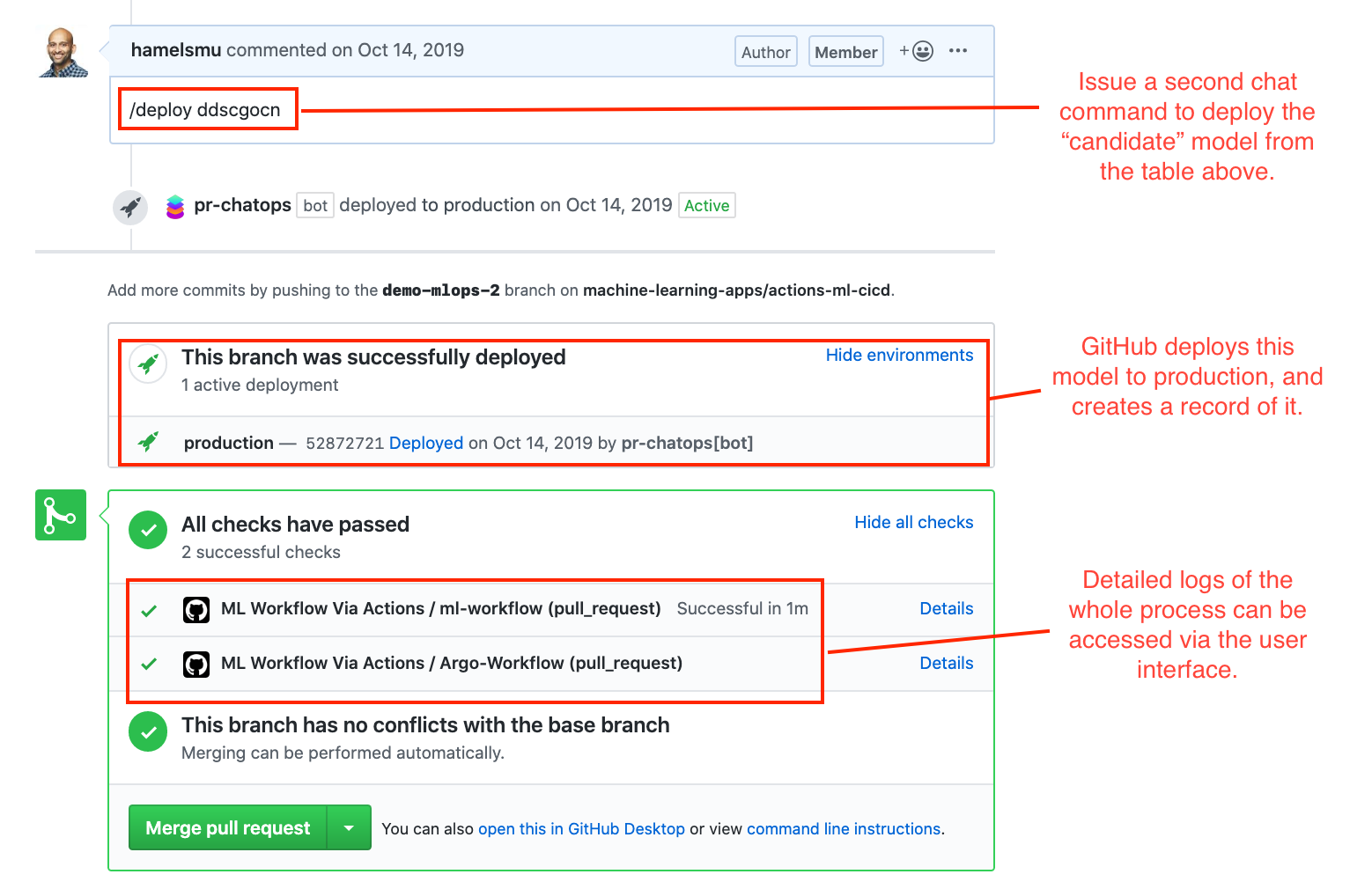Image resolution: width=1372 pixels, height=889 pixels.
Task: Open the comment's three-dot options menu
Action: point(958,51)
